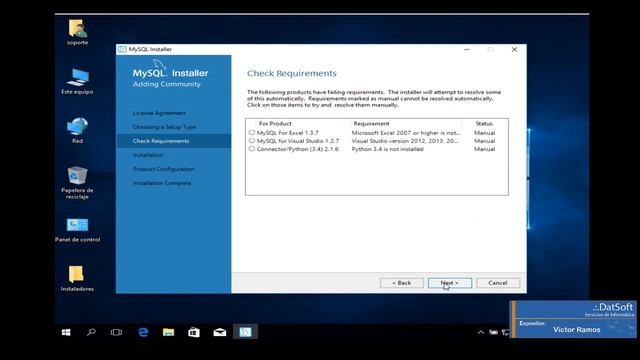This screenshot has height=360, width=640.
Task: Open the soporte user folder icon
Action: pyautogui.click(x=78, y=29)
